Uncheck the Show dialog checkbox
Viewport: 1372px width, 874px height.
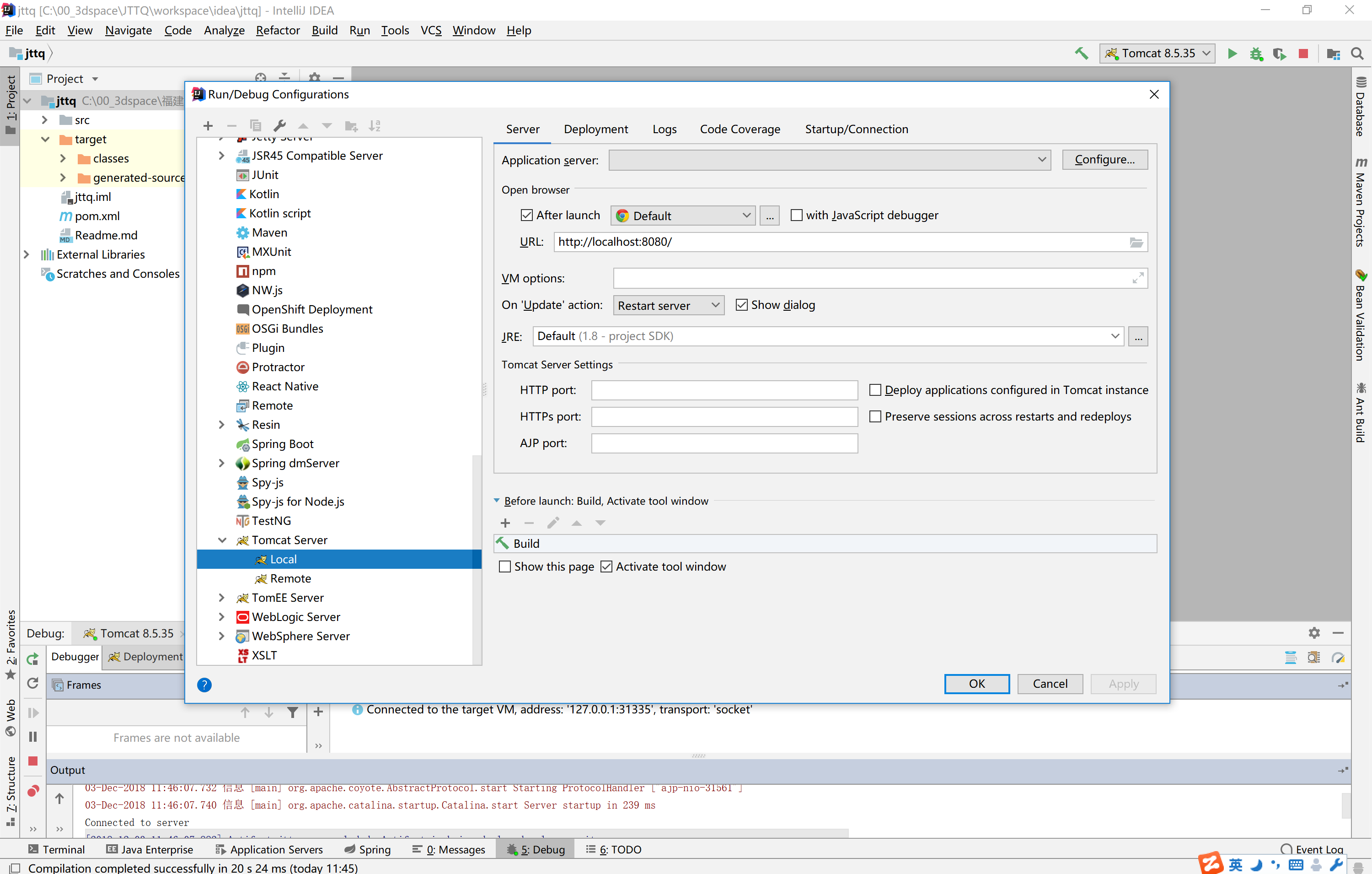pos(741,305)
